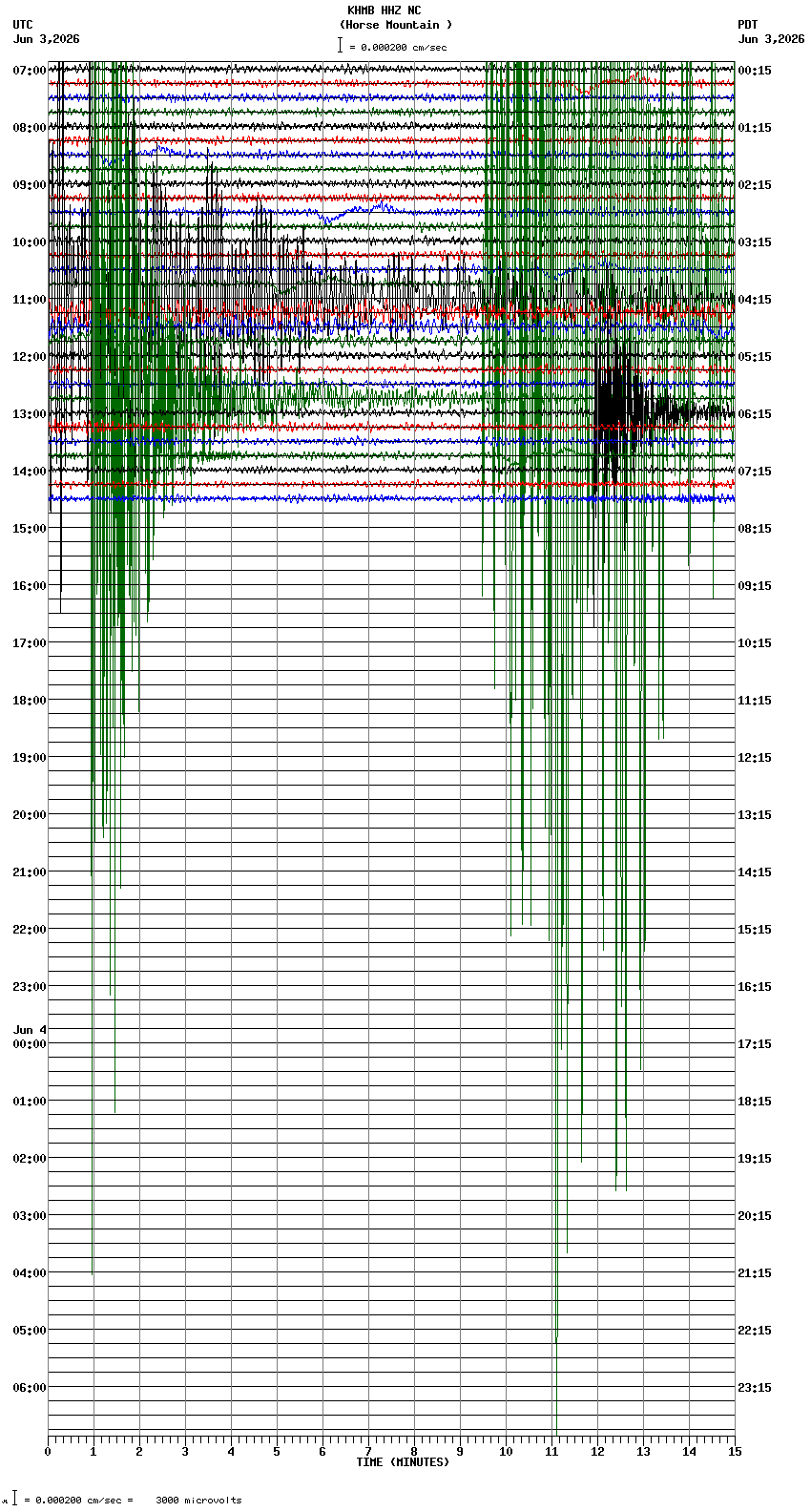Click the blue trace on the 14:00 row
The image size is (811, 1512).
click(391, 498)
